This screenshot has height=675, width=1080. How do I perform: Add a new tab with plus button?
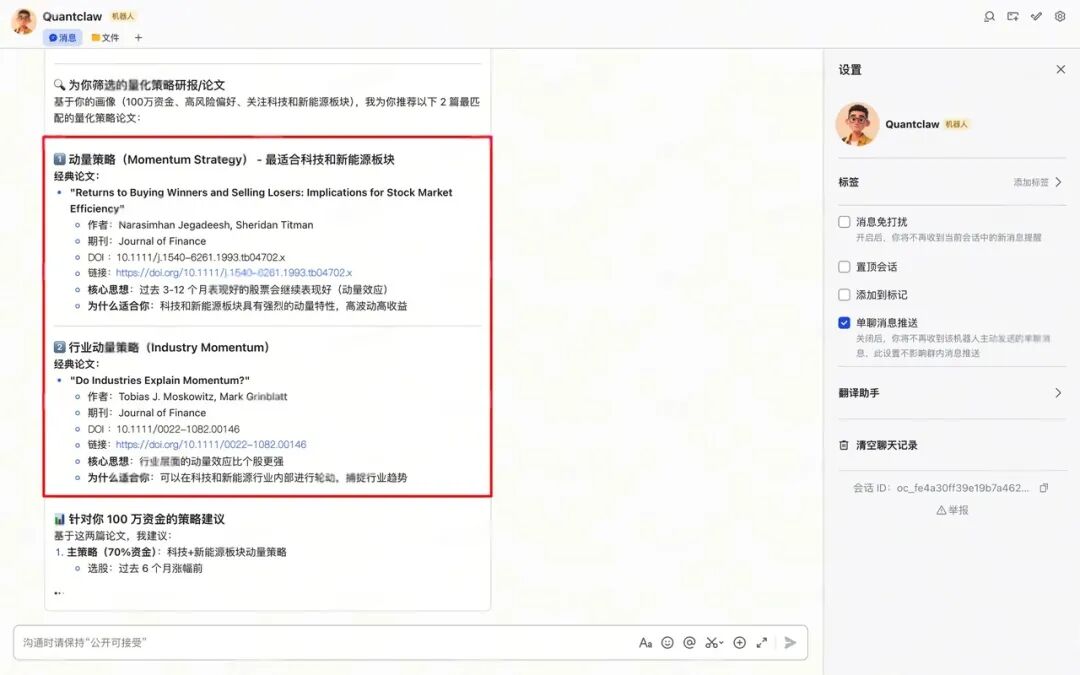point(138,38)
